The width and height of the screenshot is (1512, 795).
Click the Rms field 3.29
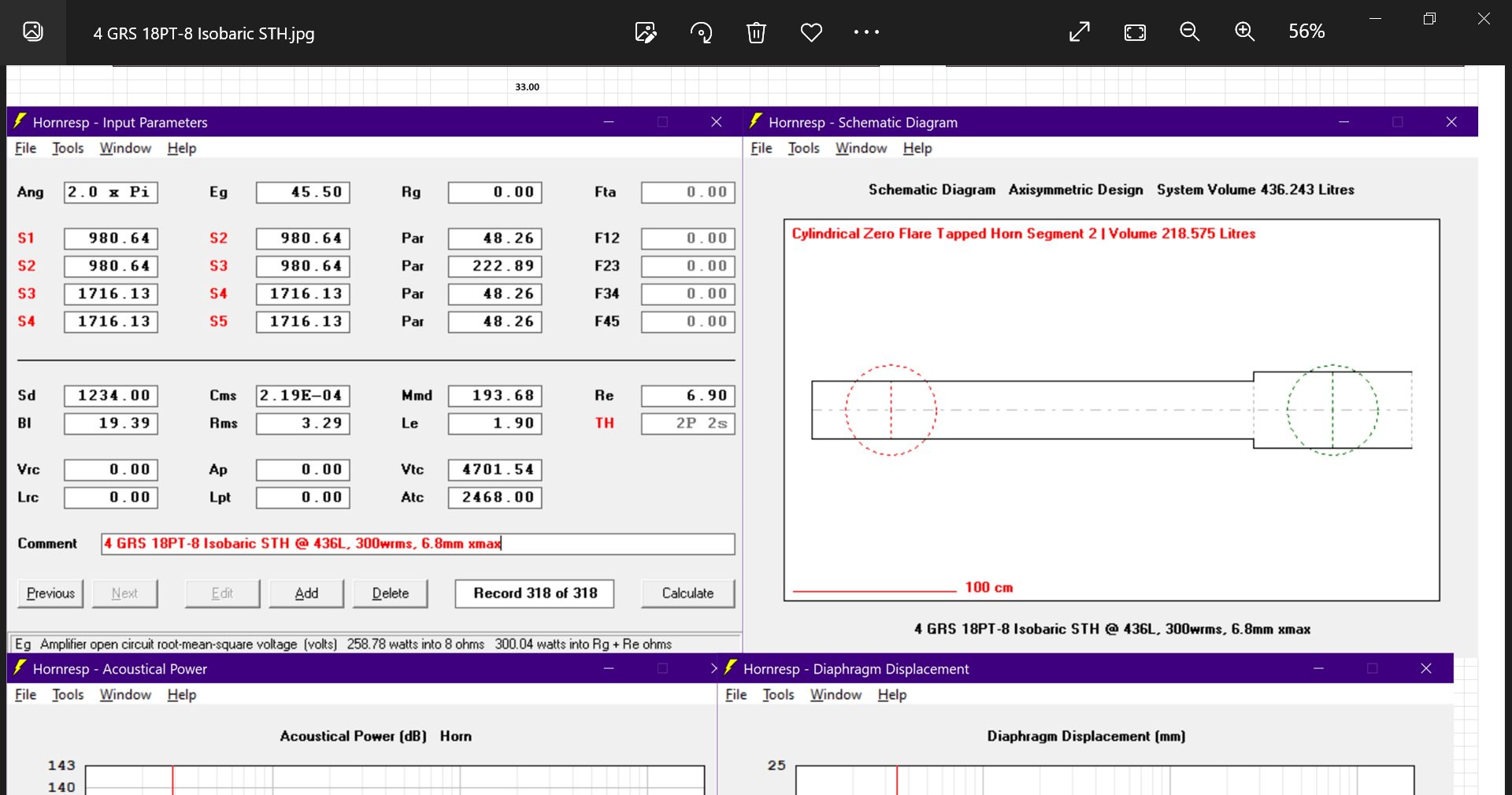pos(303,423)
